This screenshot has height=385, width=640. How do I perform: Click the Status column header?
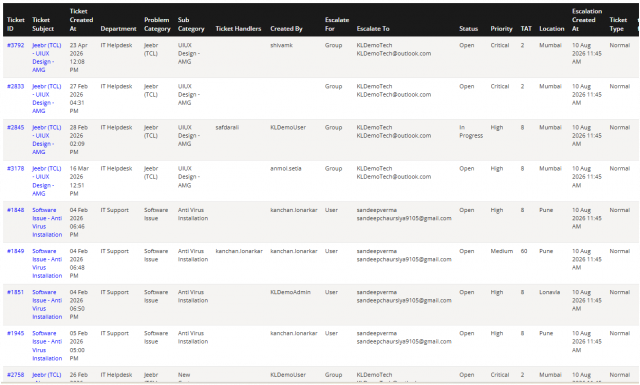[x=468, y=29]
